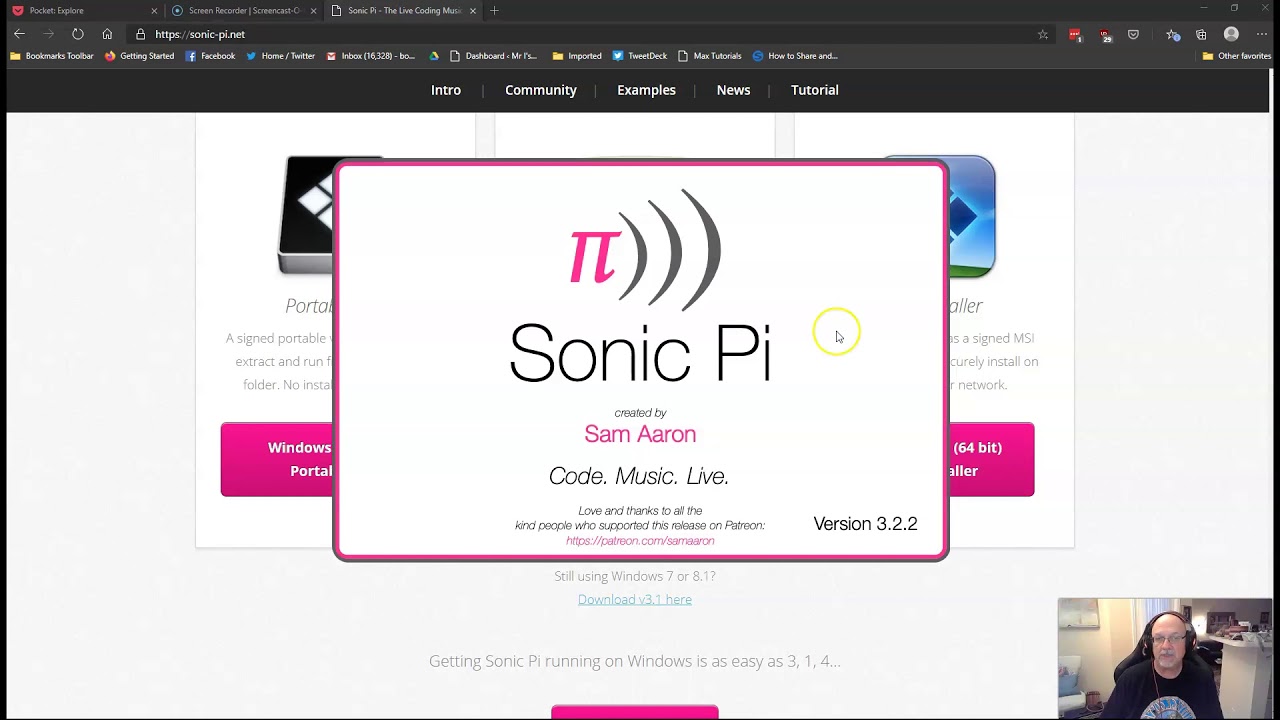This screenshot has width=1280, height=720.
Task: Open the Home / Twitter bookmark
Action: coord(281,56)
